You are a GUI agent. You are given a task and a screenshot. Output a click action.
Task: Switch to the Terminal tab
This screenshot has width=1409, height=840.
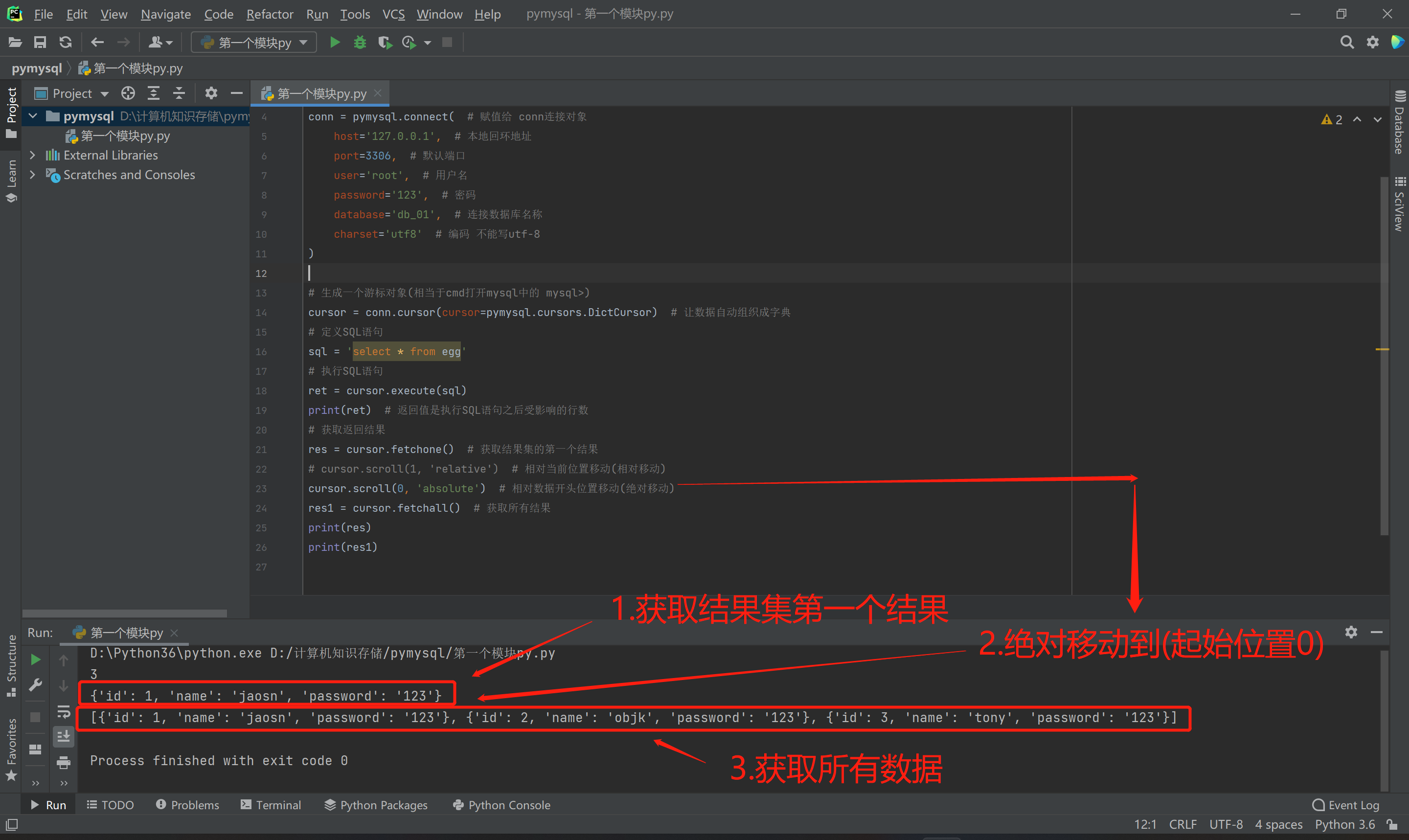coord(271,805)
